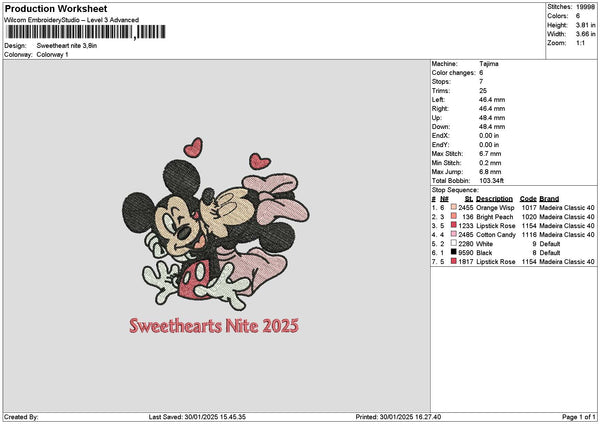Select the Stitches value 19998
The height and width of the screenshot is (424, 600).
tap(585, 7)
